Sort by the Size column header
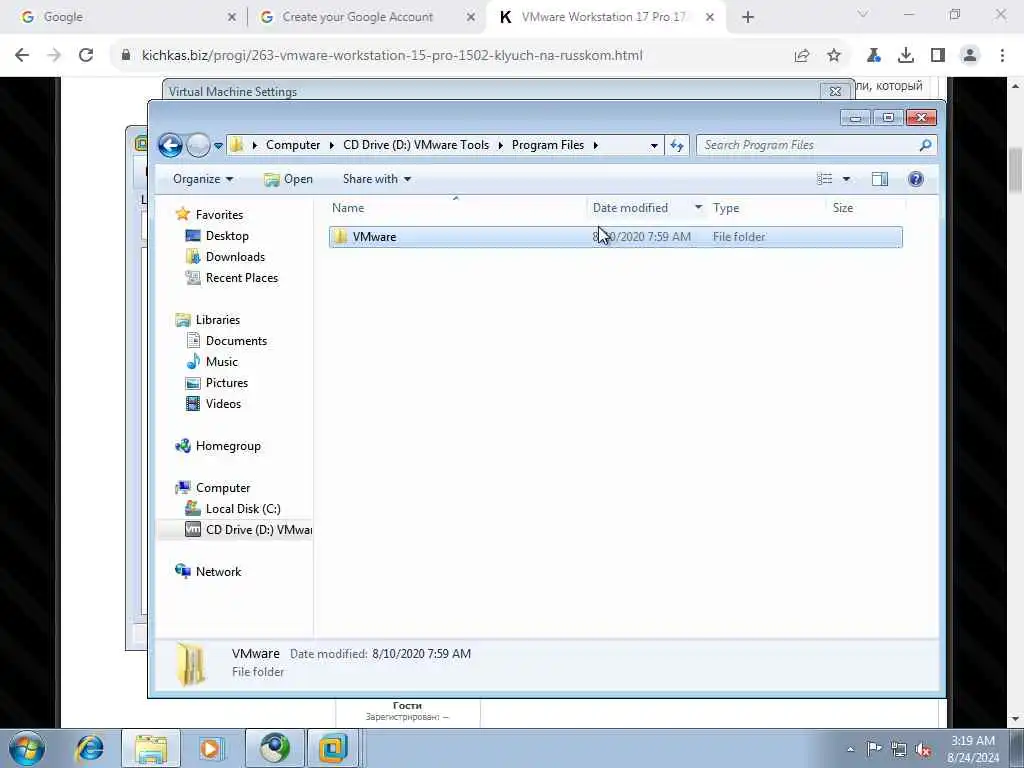Screen dimensions: 1024x768 [865, 208]
